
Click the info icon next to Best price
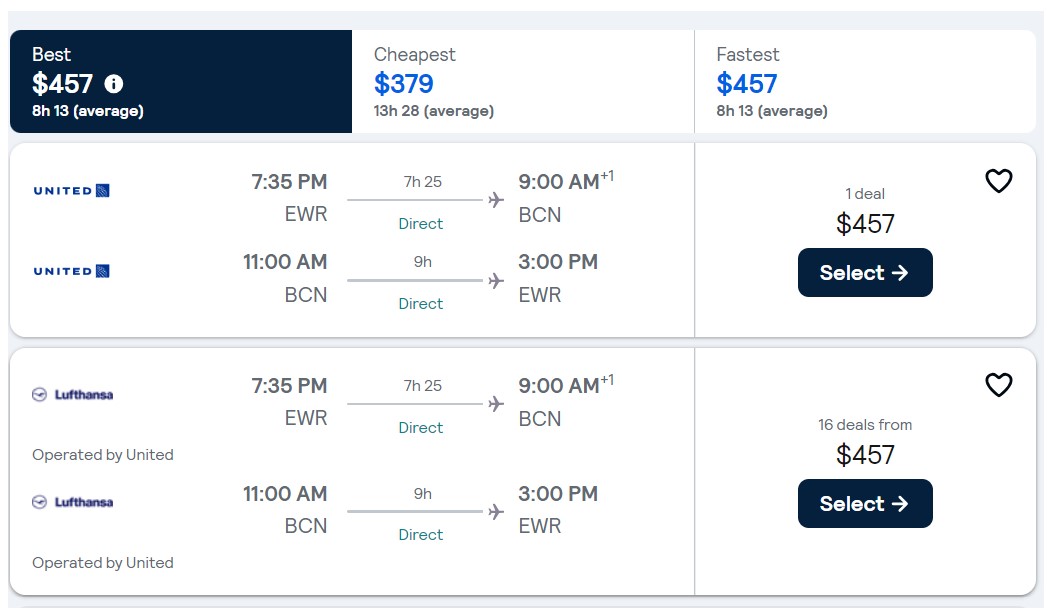[x=113, y=84]
